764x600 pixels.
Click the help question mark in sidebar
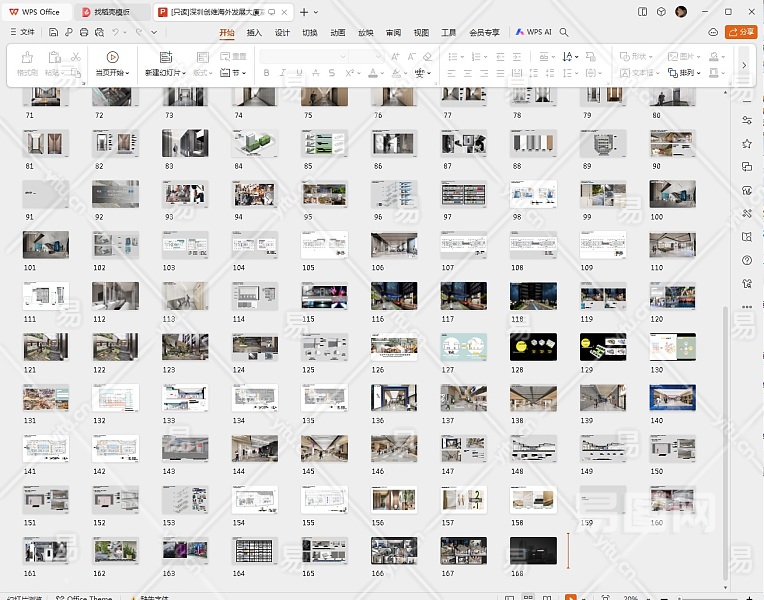(x=747, y=261)
